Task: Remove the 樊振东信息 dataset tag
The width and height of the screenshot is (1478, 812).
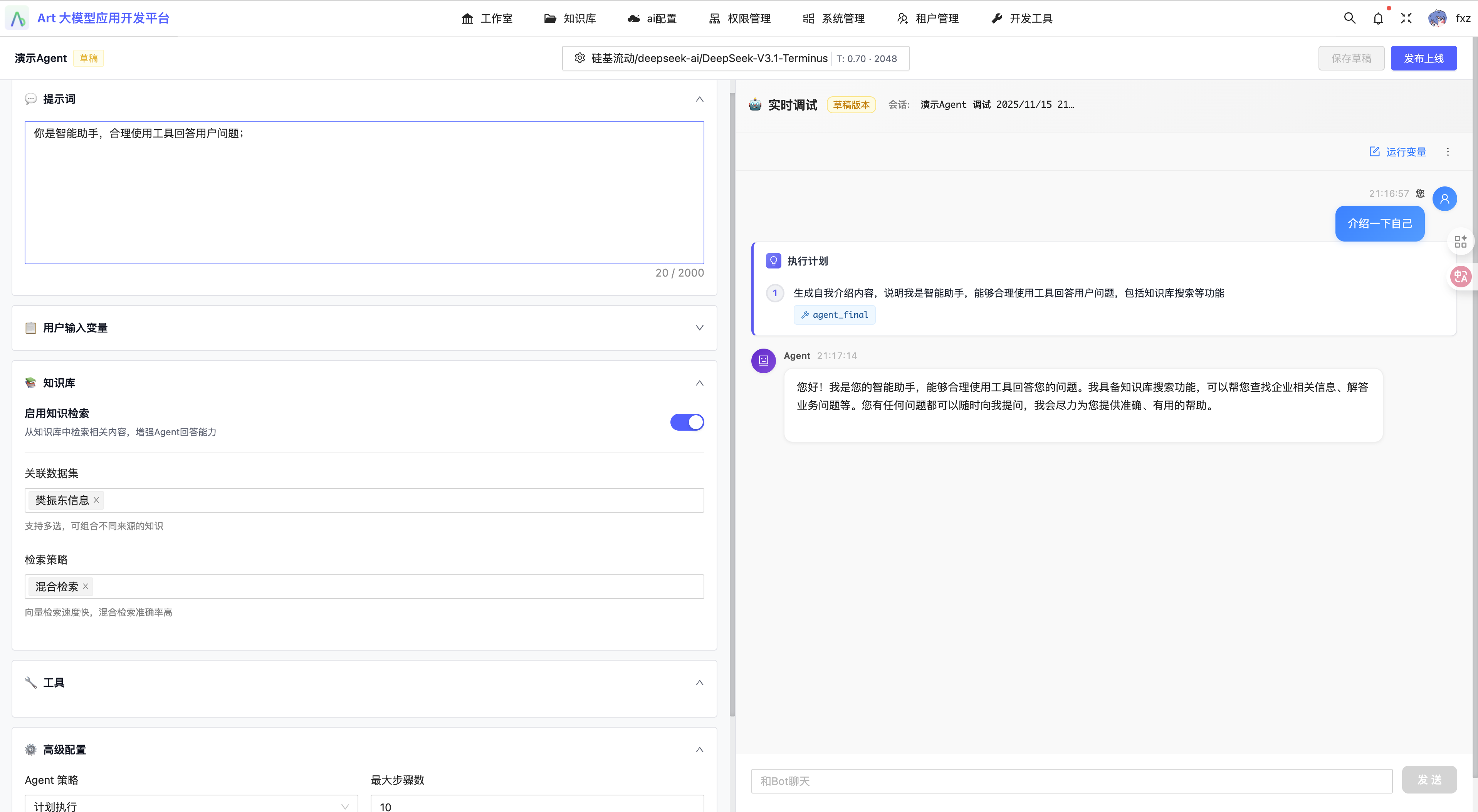Action: pyautogui.click(x=96, y=500)
